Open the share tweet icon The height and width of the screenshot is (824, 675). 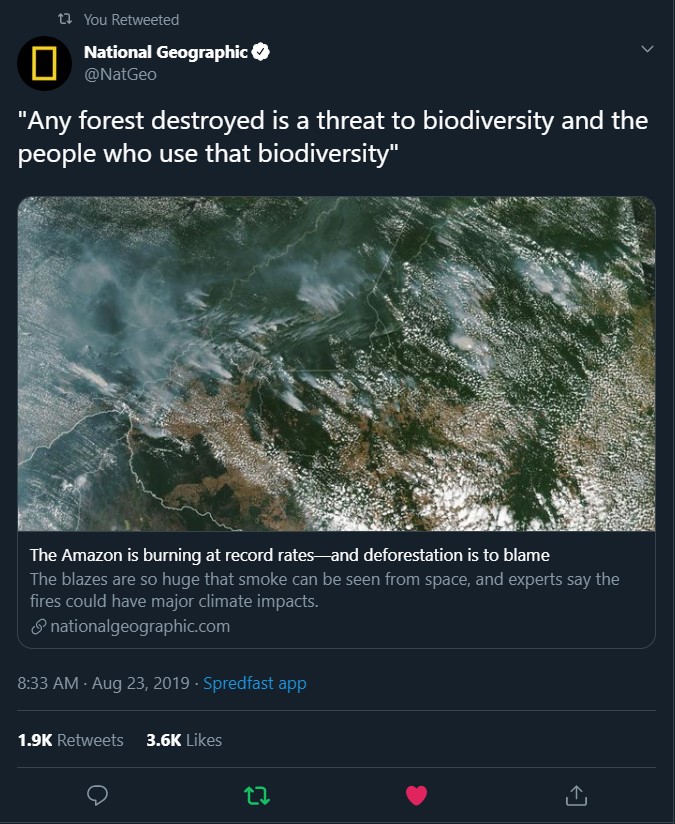pyautogui.click(x=576, y=795)
